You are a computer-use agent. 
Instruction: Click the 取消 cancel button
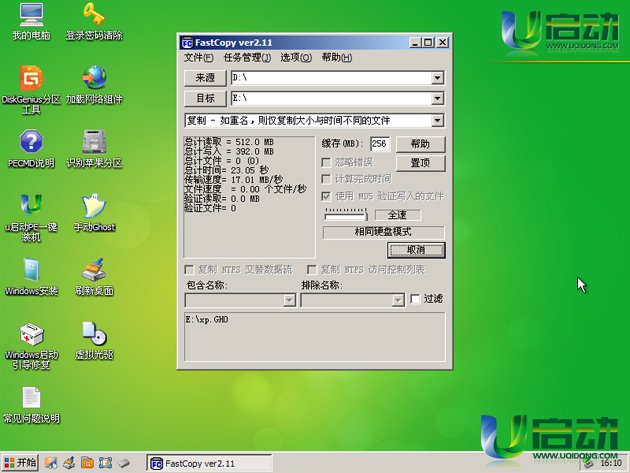[416, 250]
